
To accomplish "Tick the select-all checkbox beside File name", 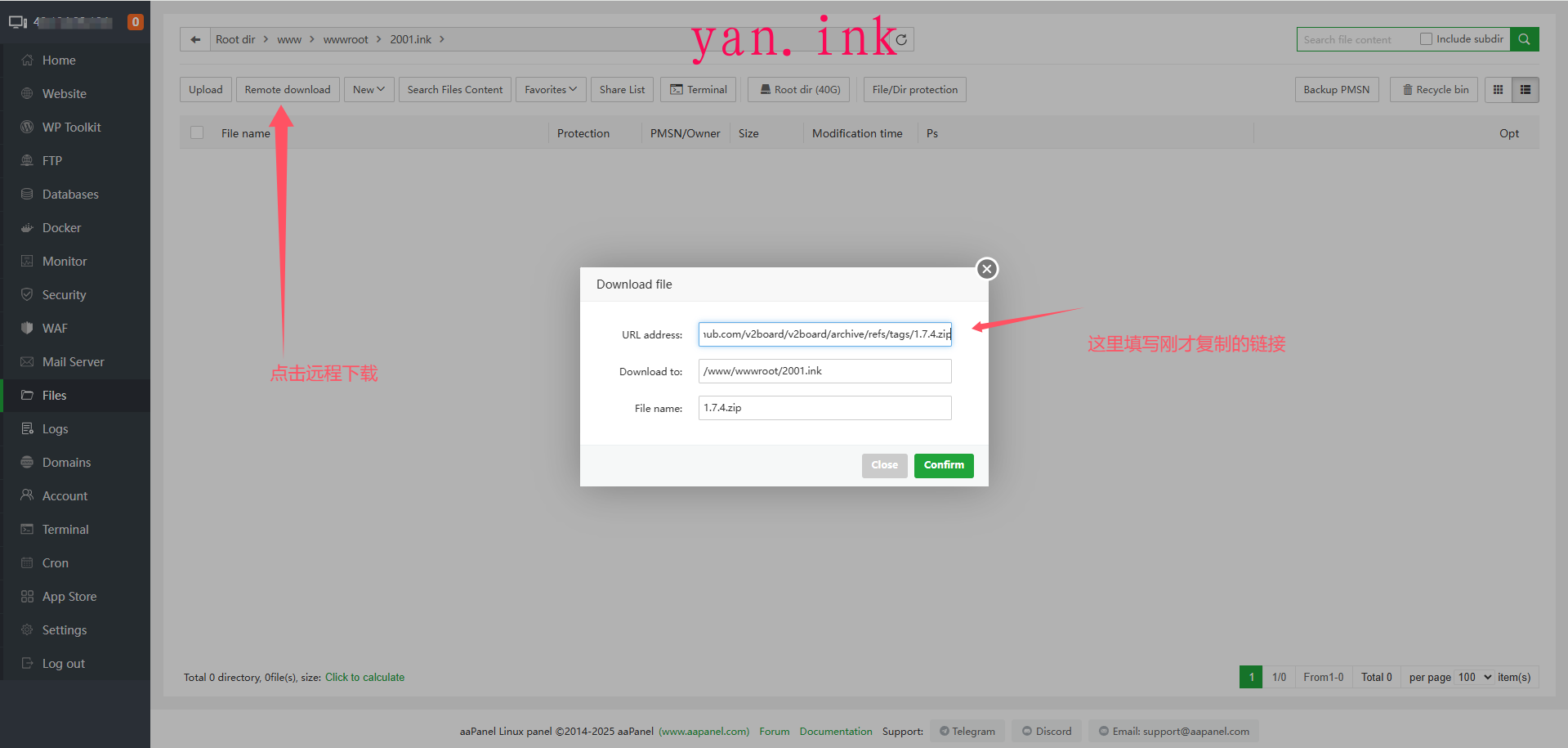I will point(197,132).
